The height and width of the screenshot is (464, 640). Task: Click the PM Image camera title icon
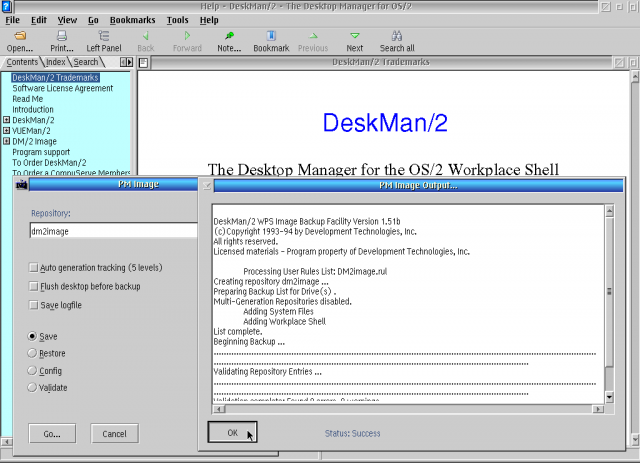[22, 185]
